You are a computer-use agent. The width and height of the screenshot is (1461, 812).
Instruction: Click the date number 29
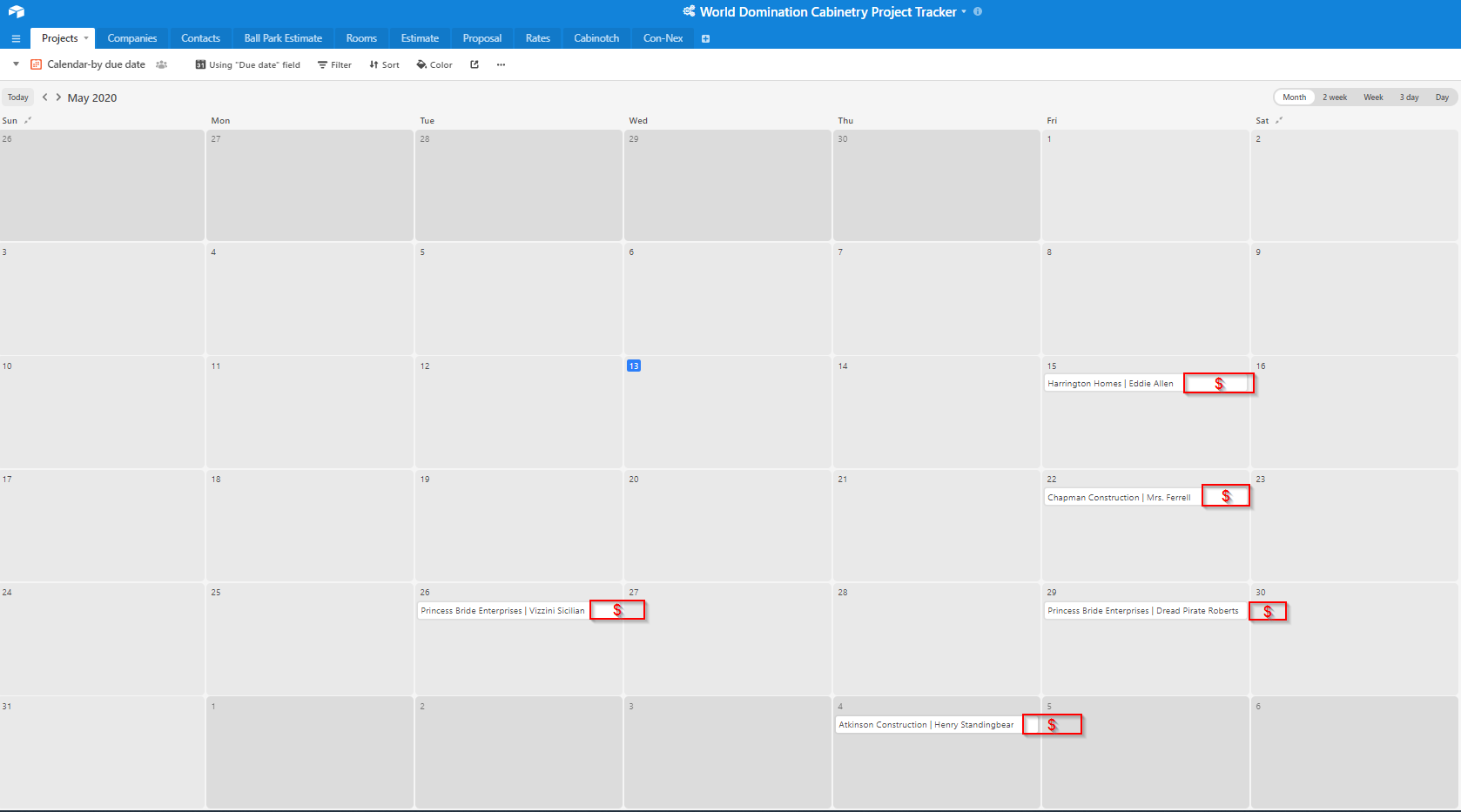pyautogui.click(x=1052, y=593)
